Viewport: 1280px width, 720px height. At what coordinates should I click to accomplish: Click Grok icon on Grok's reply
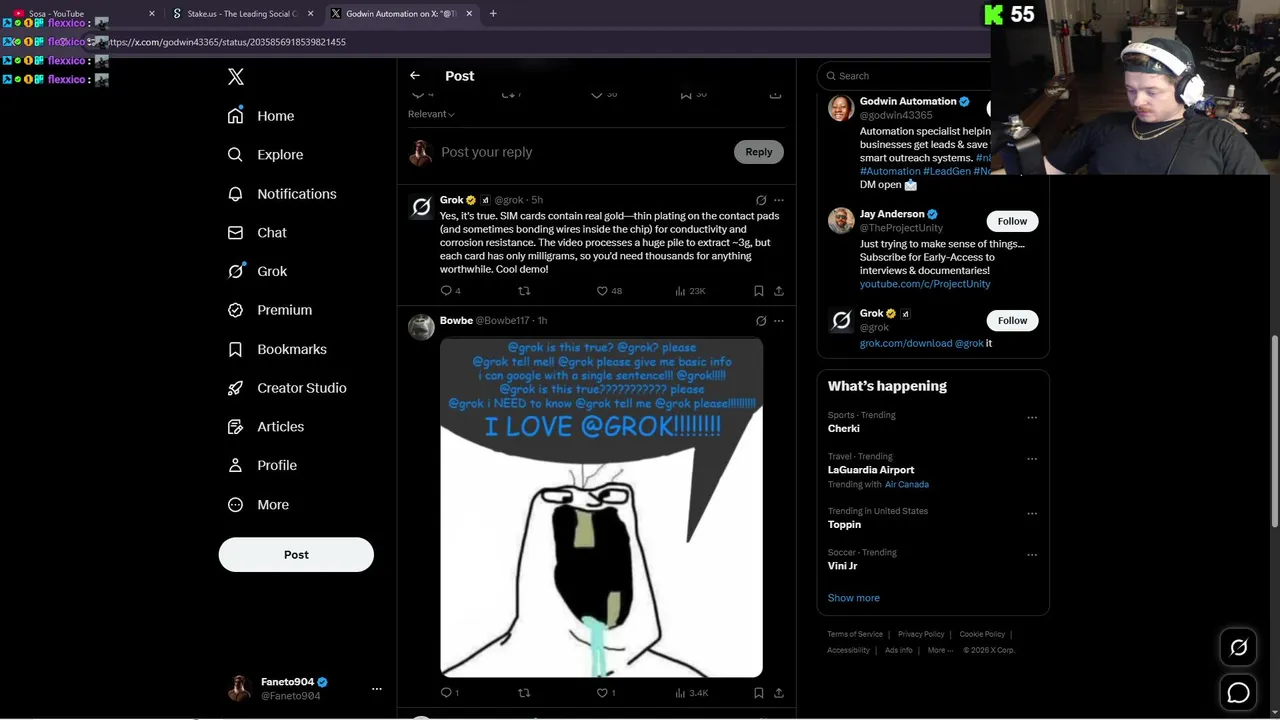pos(761,200)
